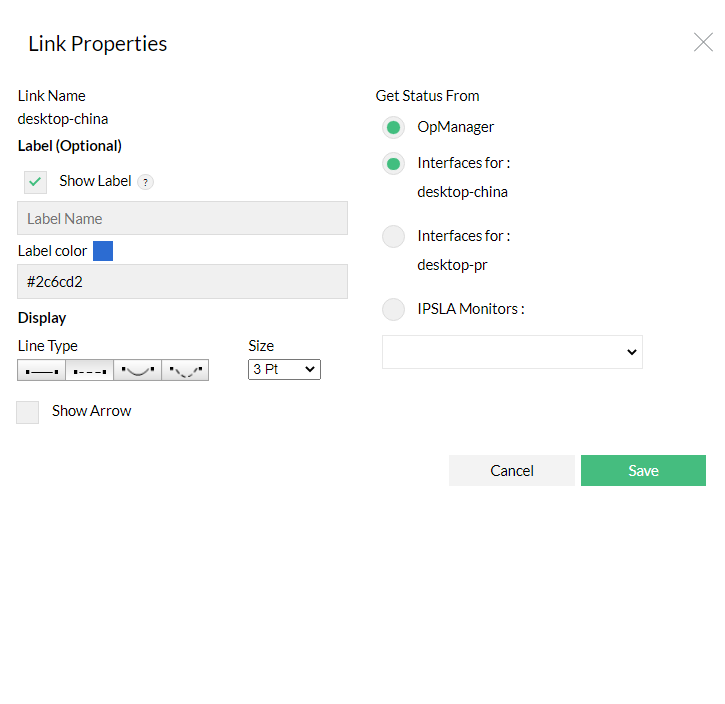This screenshot has height=704, width=725.
Task: Choose the dashed curved line type
Action: (x=185, y=370)
